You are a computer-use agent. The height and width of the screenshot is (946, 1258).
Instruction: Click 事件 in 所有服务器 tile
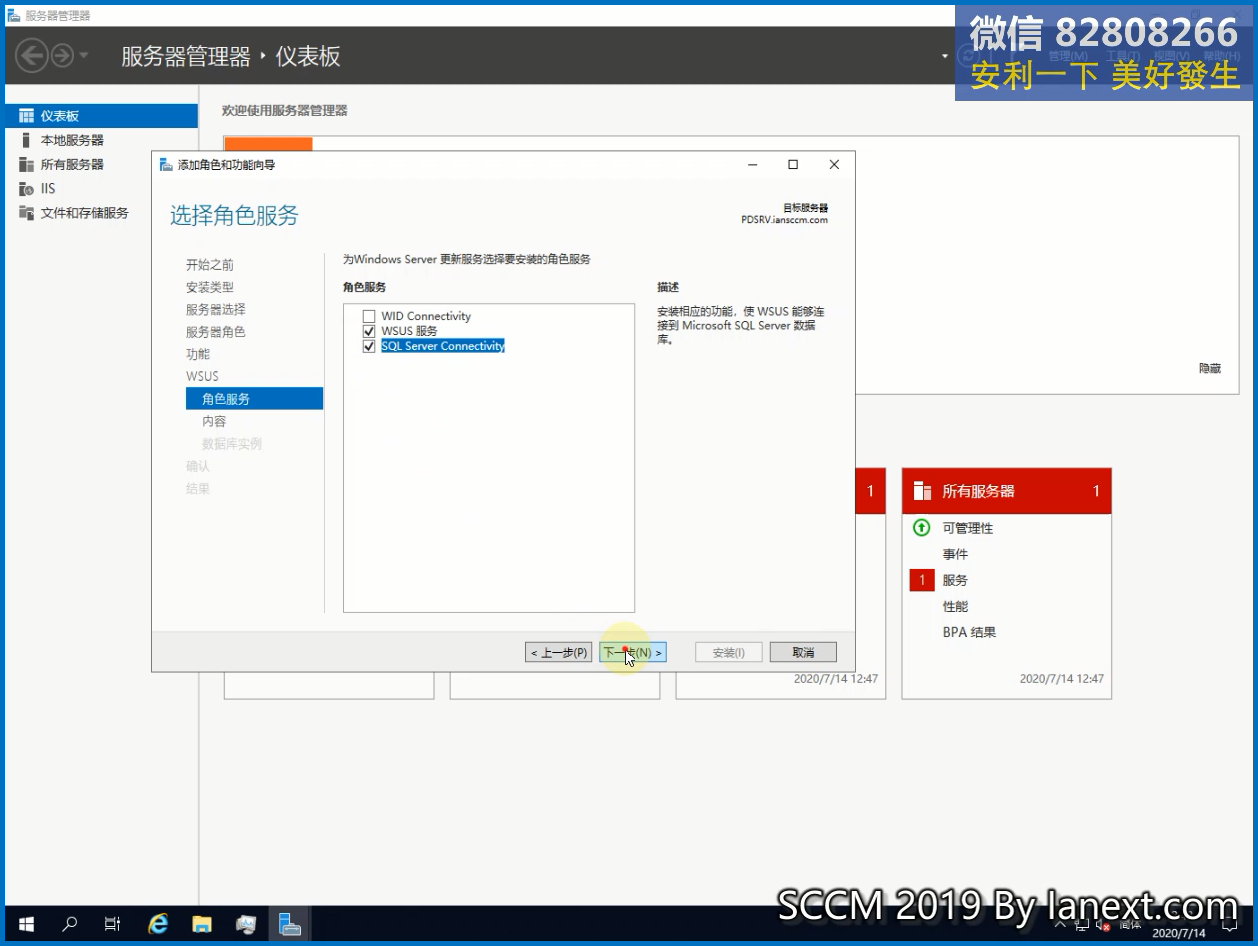coord(955,554)
